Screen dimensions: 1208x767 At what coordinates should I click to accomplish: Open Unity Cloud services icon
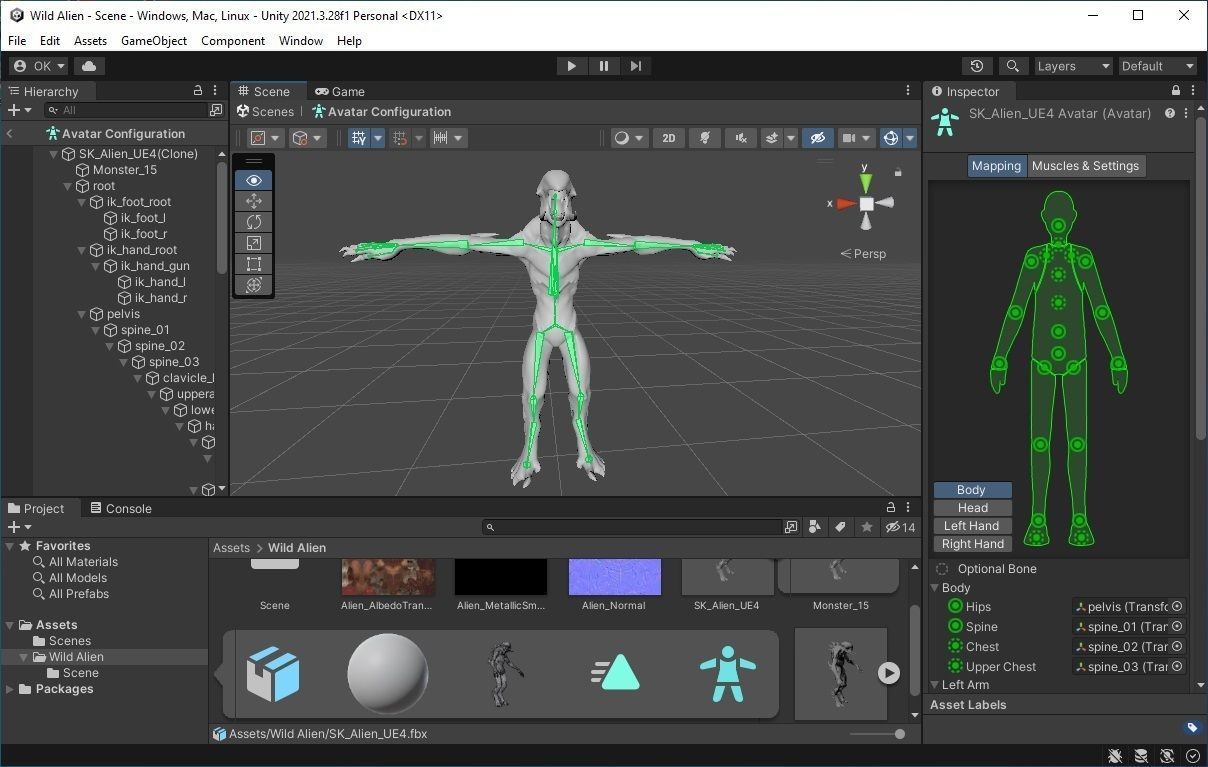89,66
